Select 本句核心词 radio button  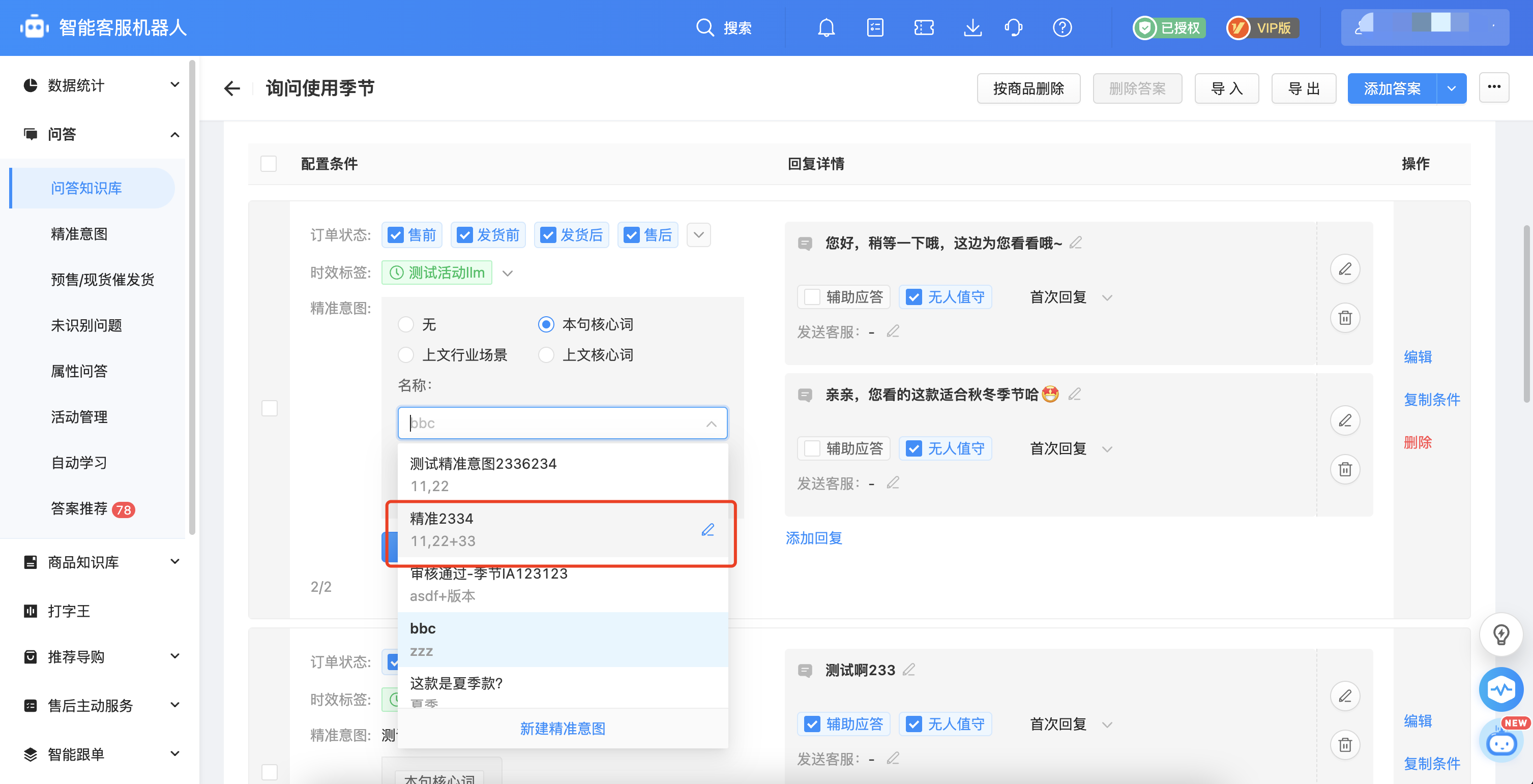[546, 324]
